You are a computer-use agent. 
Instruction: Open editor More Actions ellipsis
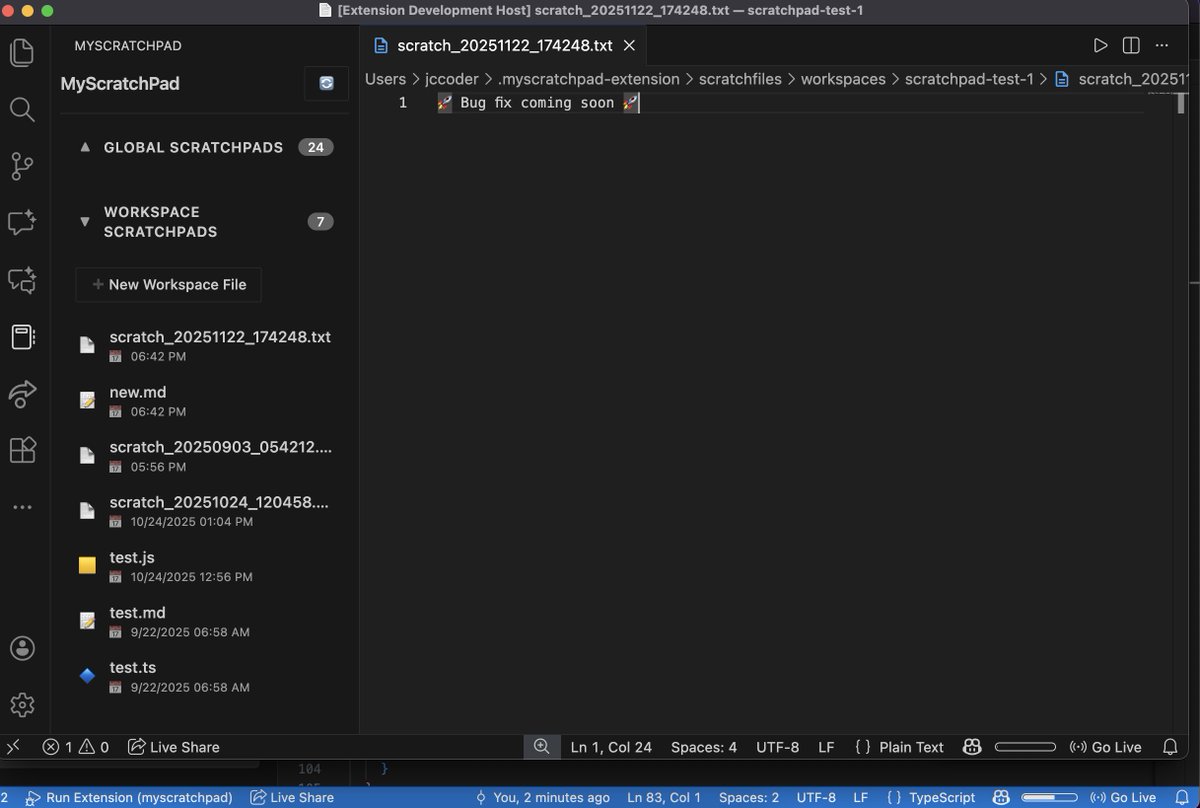coord(1162,45)
